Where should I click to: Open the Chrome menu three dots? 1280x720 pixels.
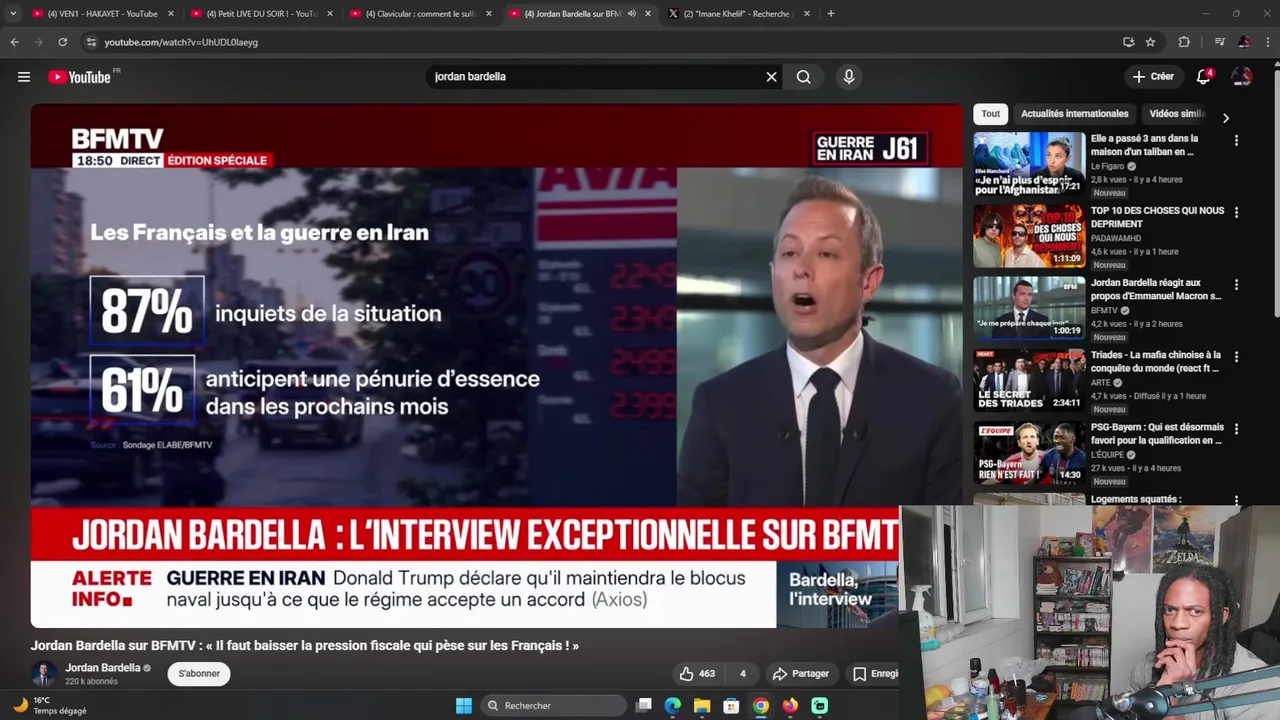1268,42
